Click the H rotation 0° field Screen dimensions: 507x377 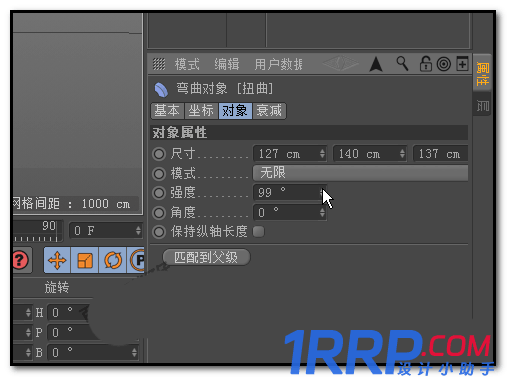point(67,312)
